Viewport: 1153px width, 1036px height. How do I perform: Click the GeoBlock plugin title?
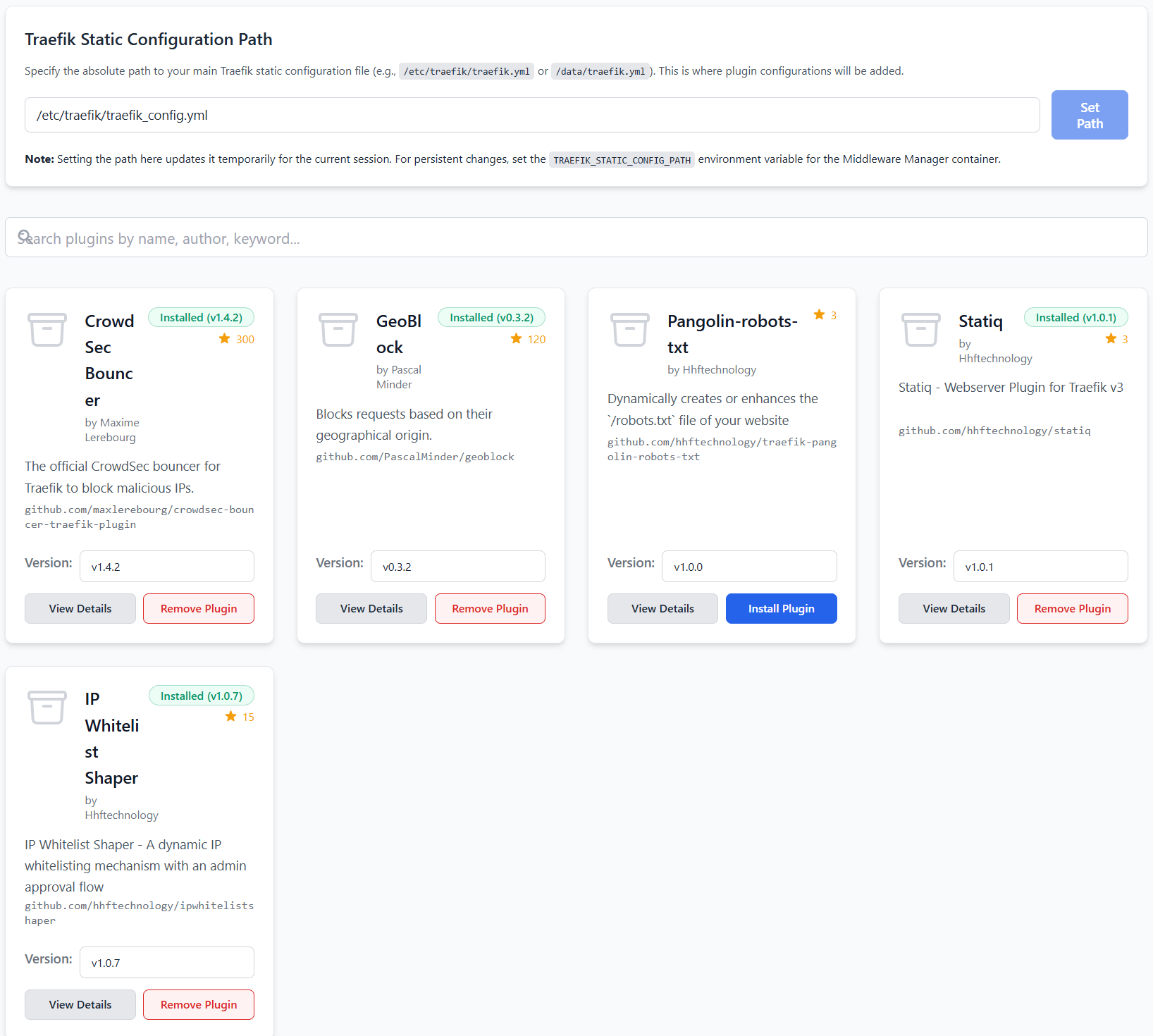[x=399, y=334]
